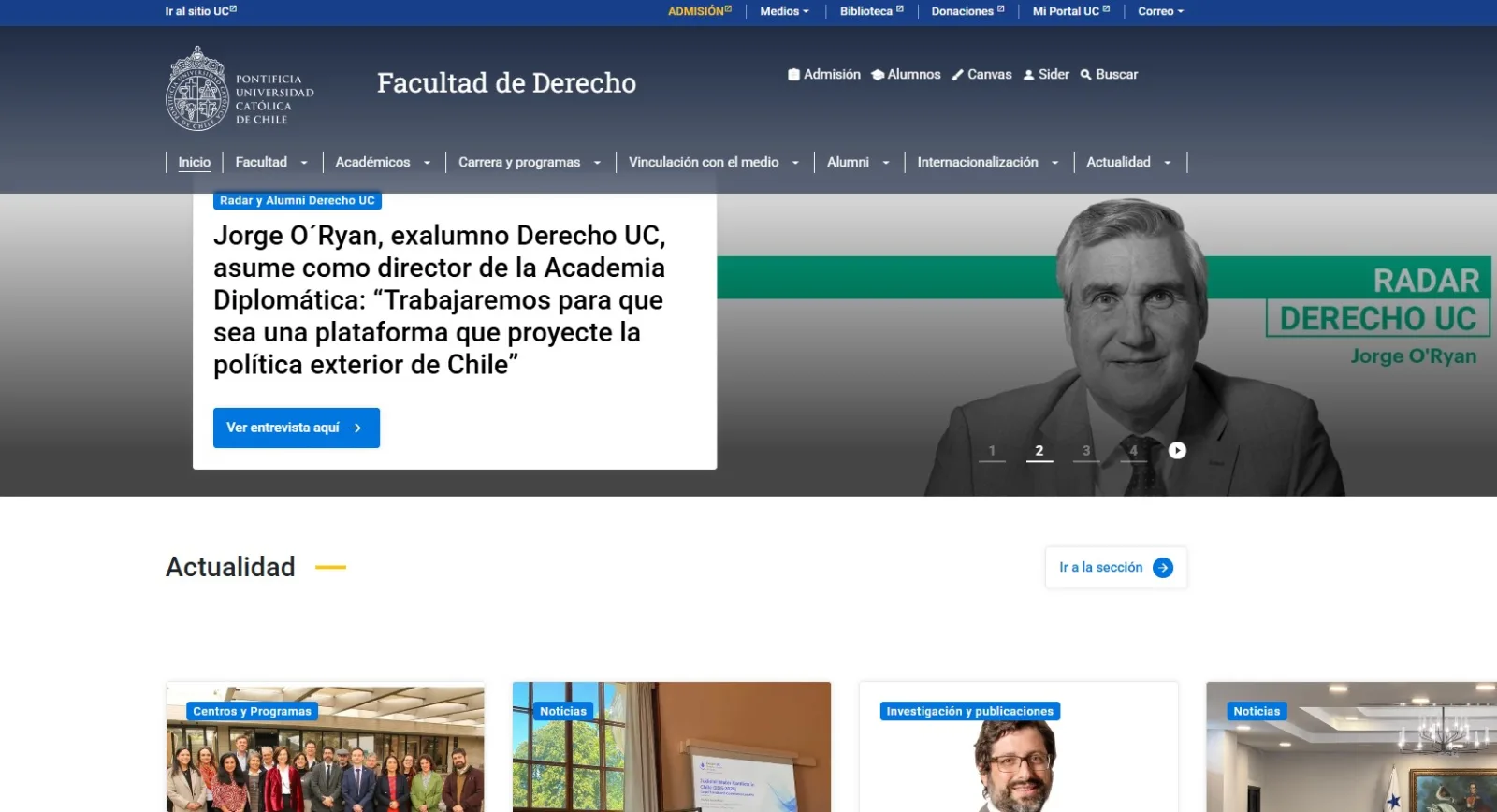Image resolution: width=1497 pixels, height=812 pixels.
Task: Open the Jorge O'Ryan headline article
Action: tap(440, 300)
